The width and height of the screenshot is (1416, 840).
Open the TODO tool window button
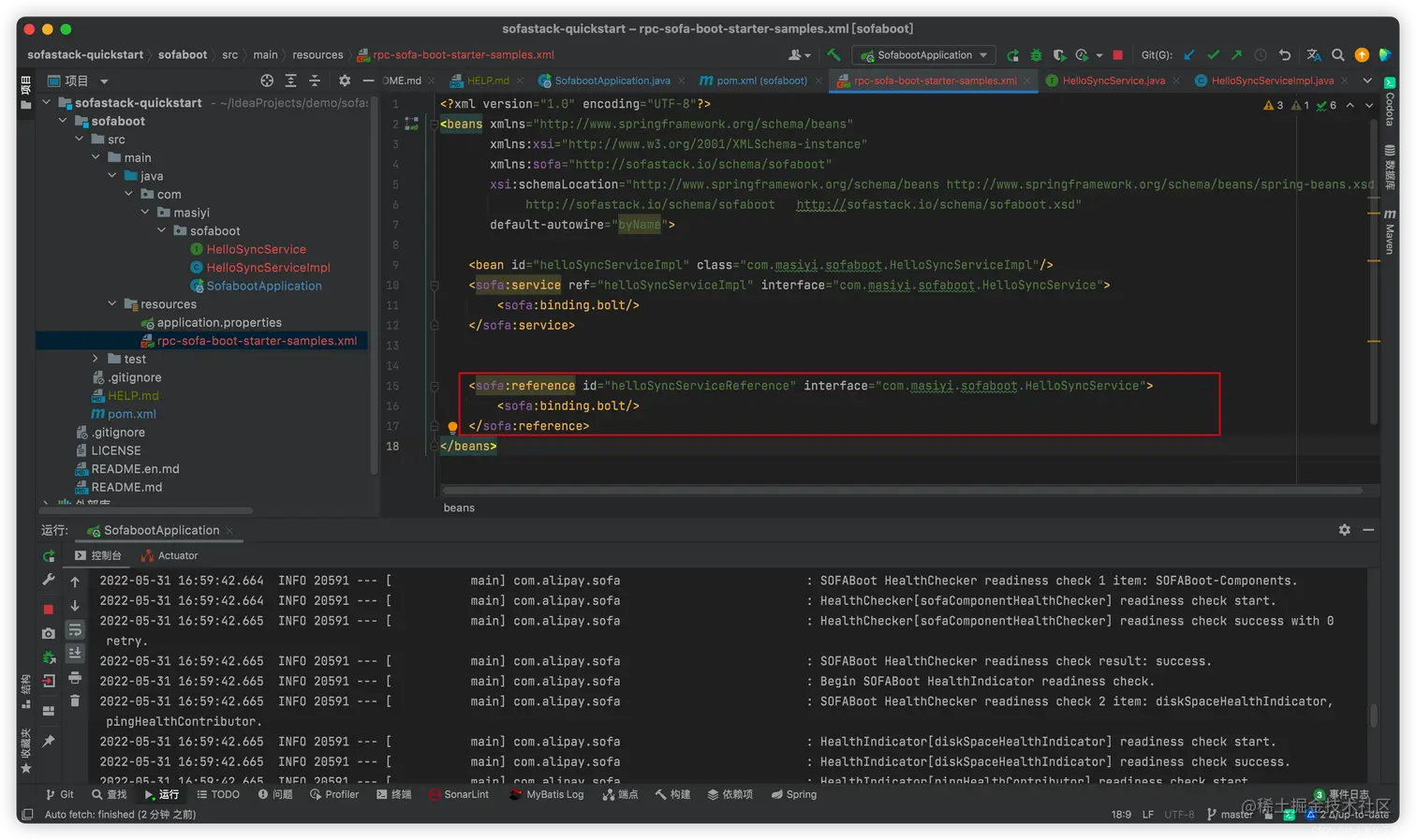[218, 794]
